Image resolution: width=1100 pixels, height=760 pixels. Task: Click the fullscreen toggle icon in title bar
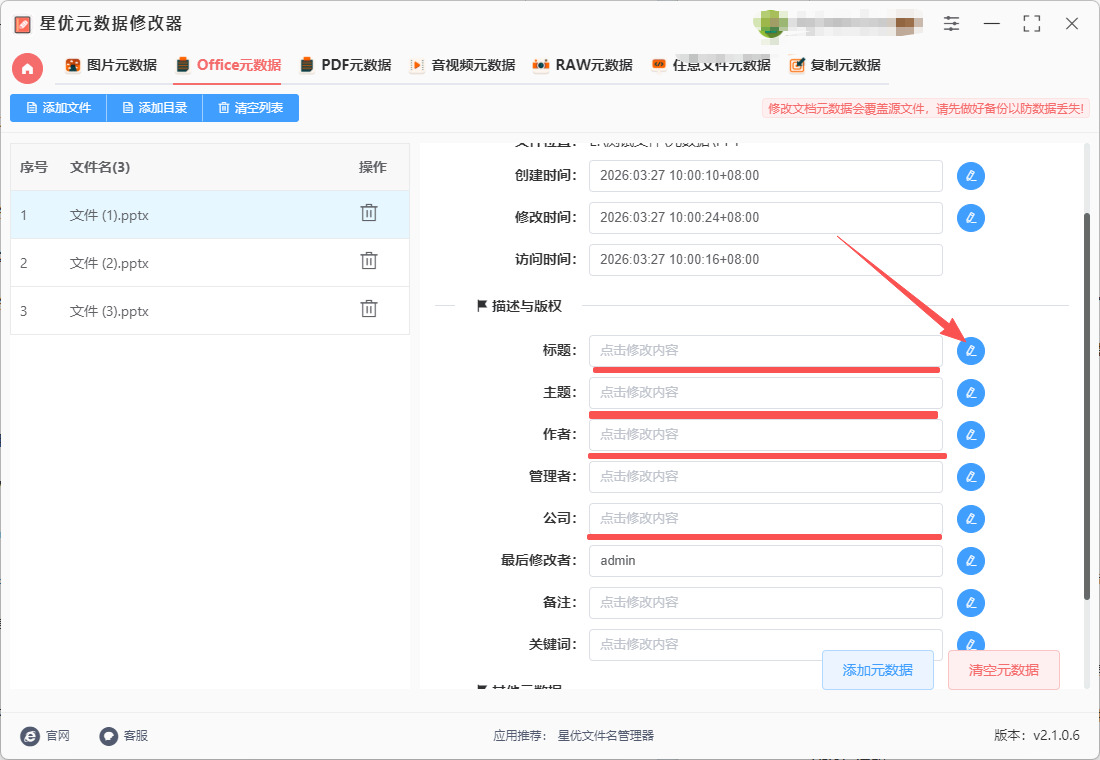coord(1032,24)
